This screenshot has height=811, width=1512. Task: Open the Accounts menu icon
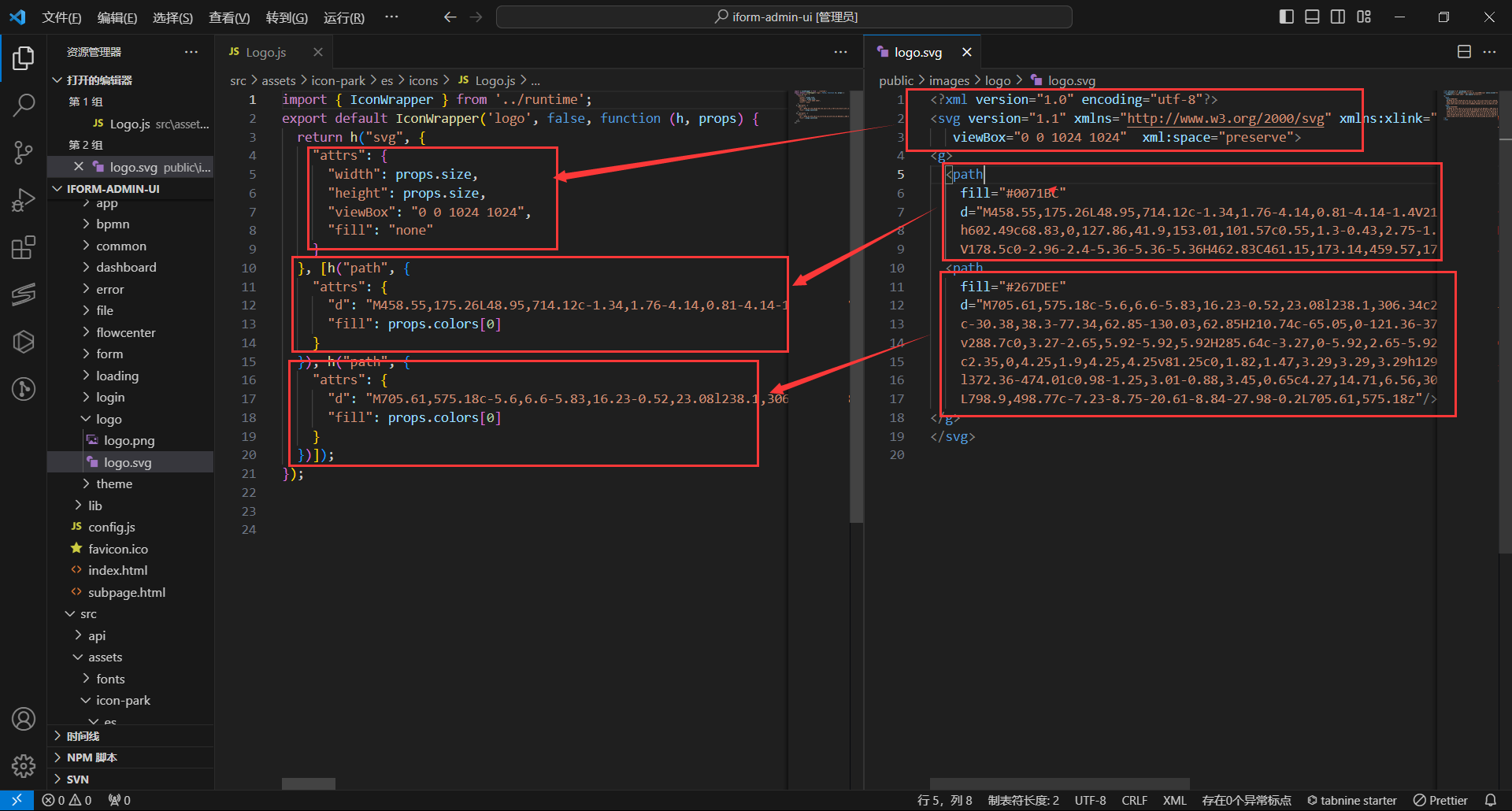(x=24, y=718)
